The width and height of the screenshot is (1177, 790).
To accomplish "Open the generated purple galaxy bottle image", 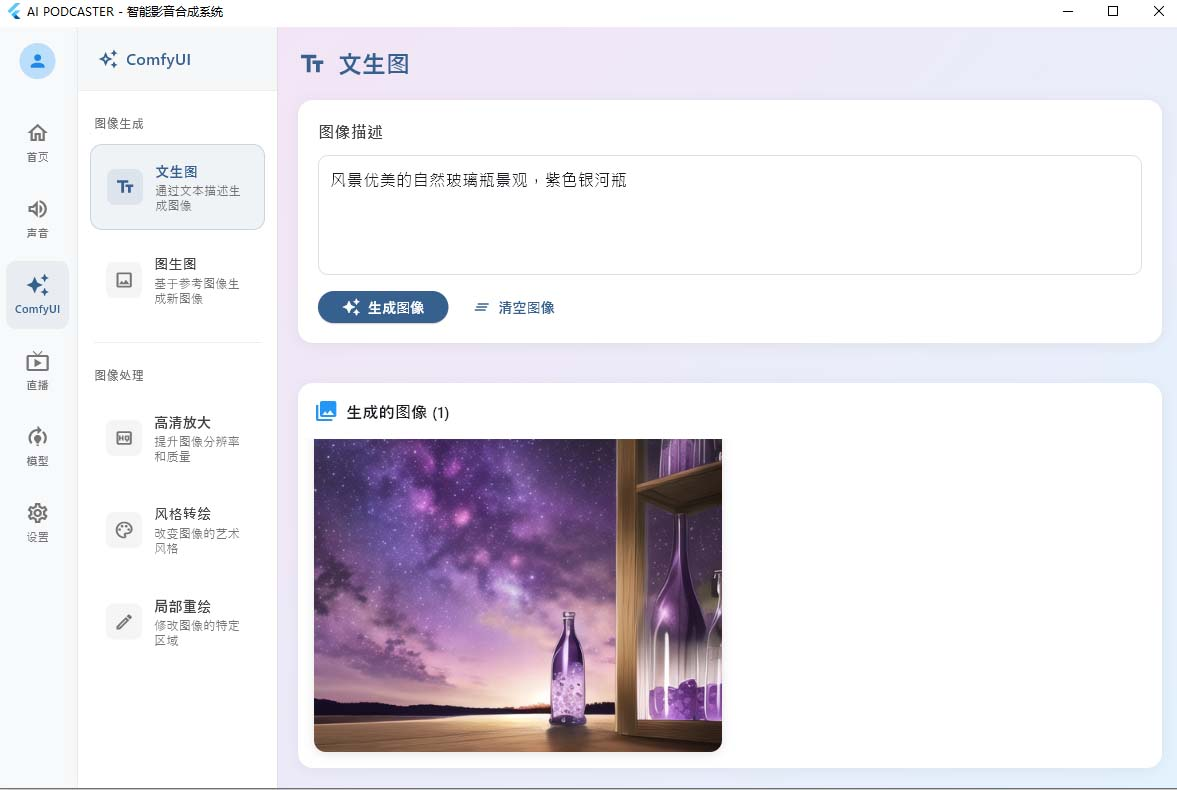I will [517, 594].
